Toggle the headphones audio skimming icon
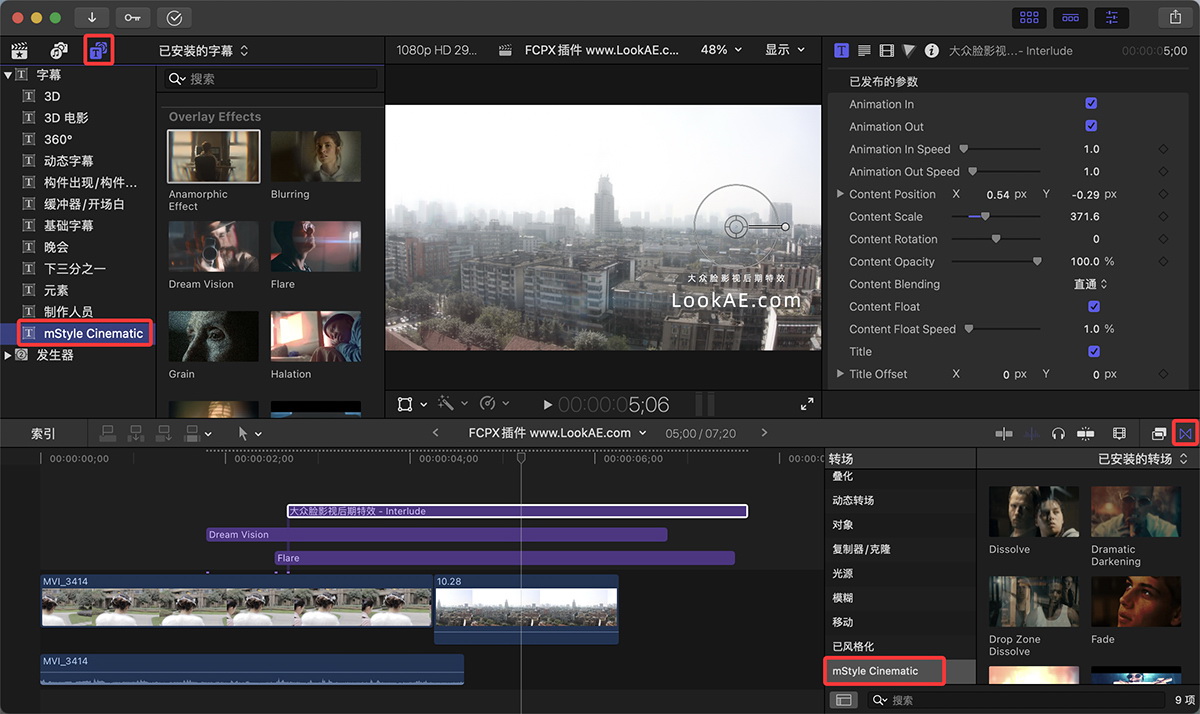The image size is (1200, 714). 1058,433
